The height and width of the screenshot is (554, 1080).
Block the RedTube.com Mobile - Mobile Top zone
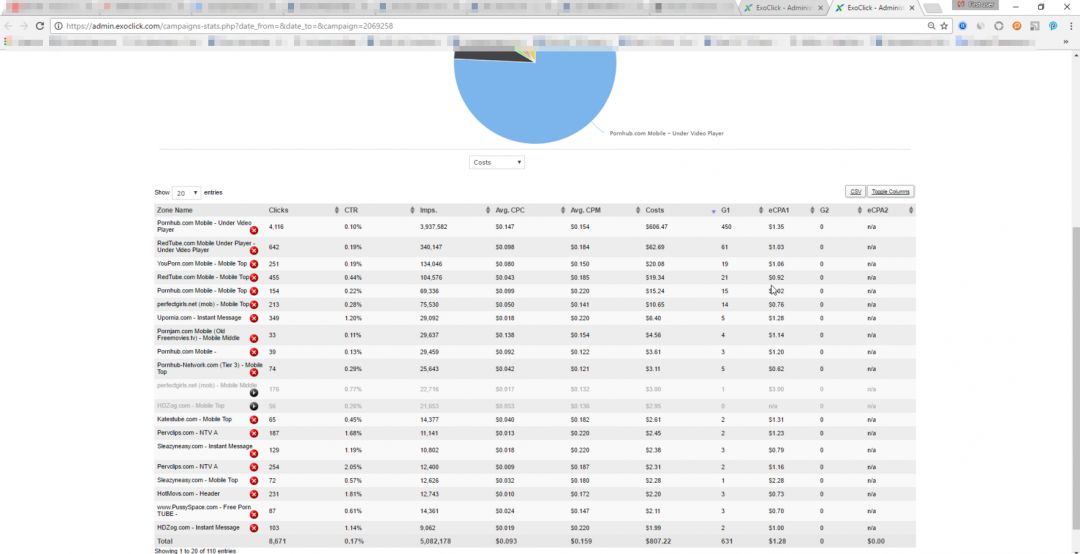tap(253, 278)
